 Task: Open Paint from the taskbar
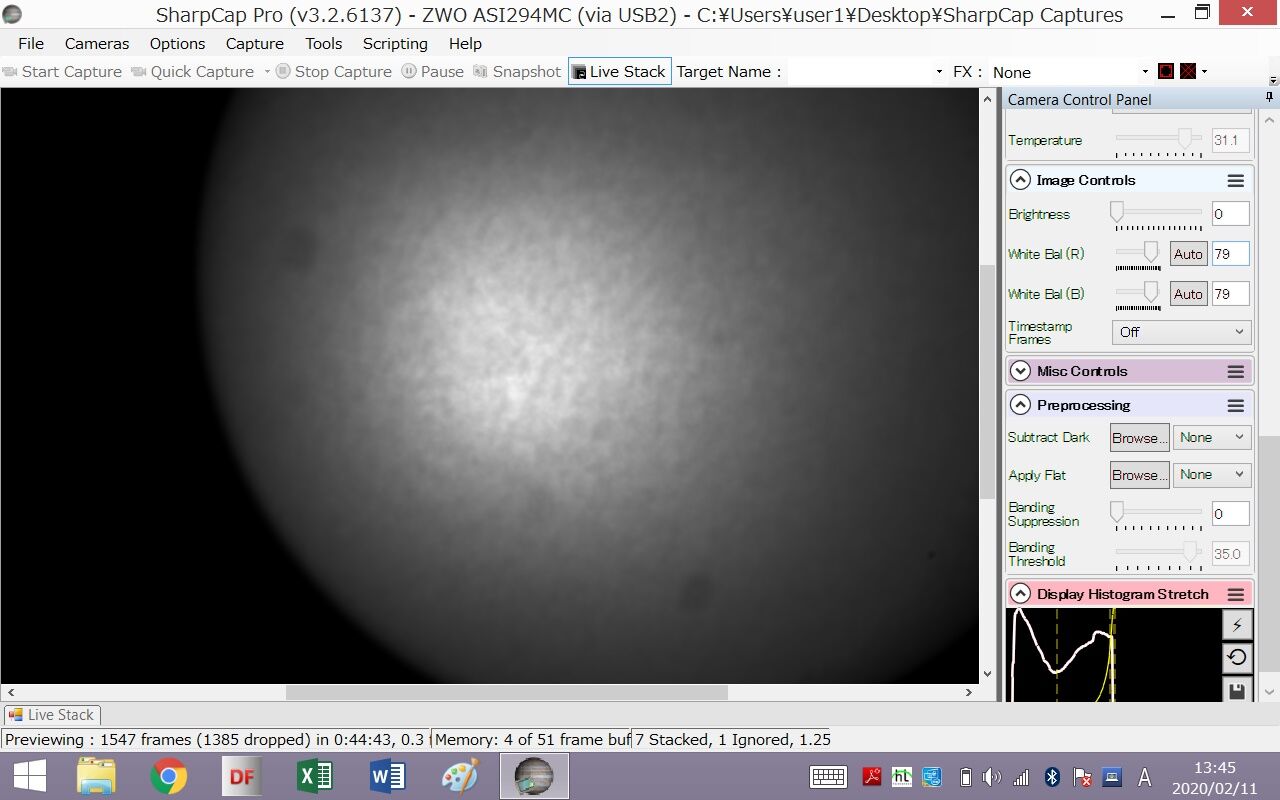(460, 776)
